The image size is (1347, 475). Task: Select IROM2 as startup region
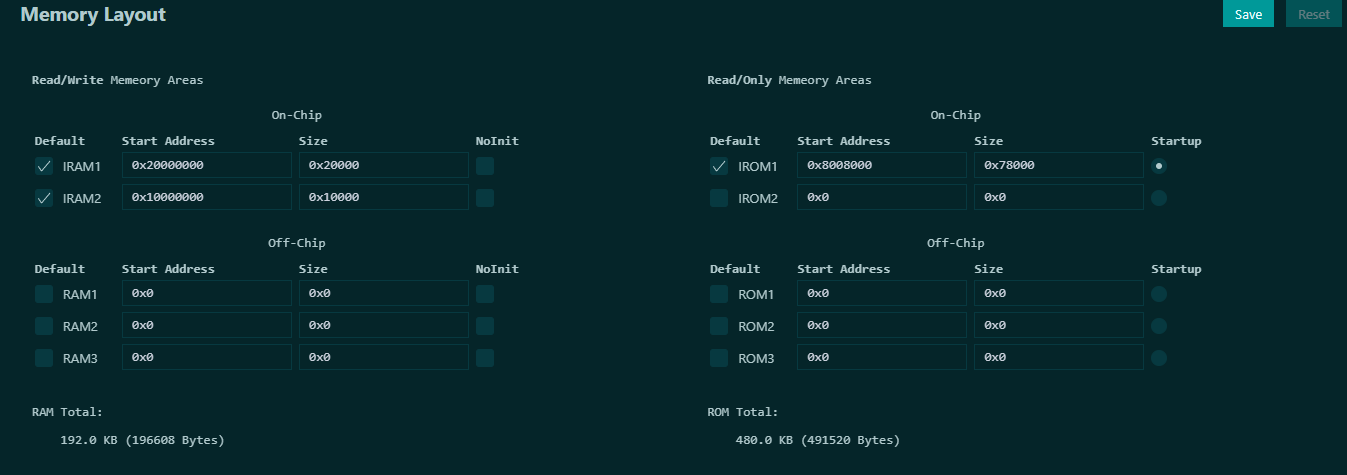tap(1159, 198)
